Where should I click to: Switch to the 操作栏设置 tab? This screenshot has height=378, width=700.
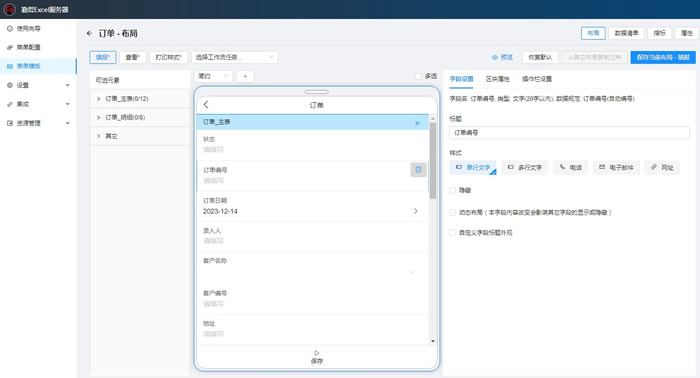pyautogui.click(x=537, y=79)
